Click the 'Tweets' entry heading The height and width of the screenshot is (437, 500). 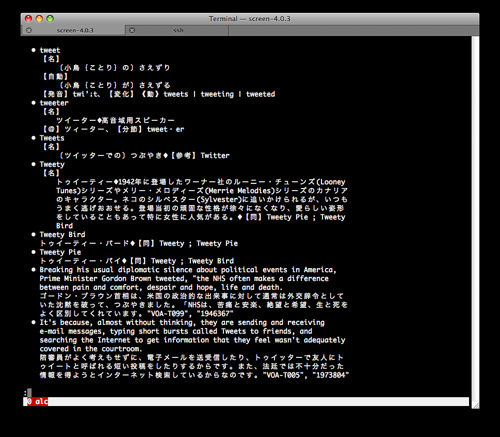click(52, 138)
